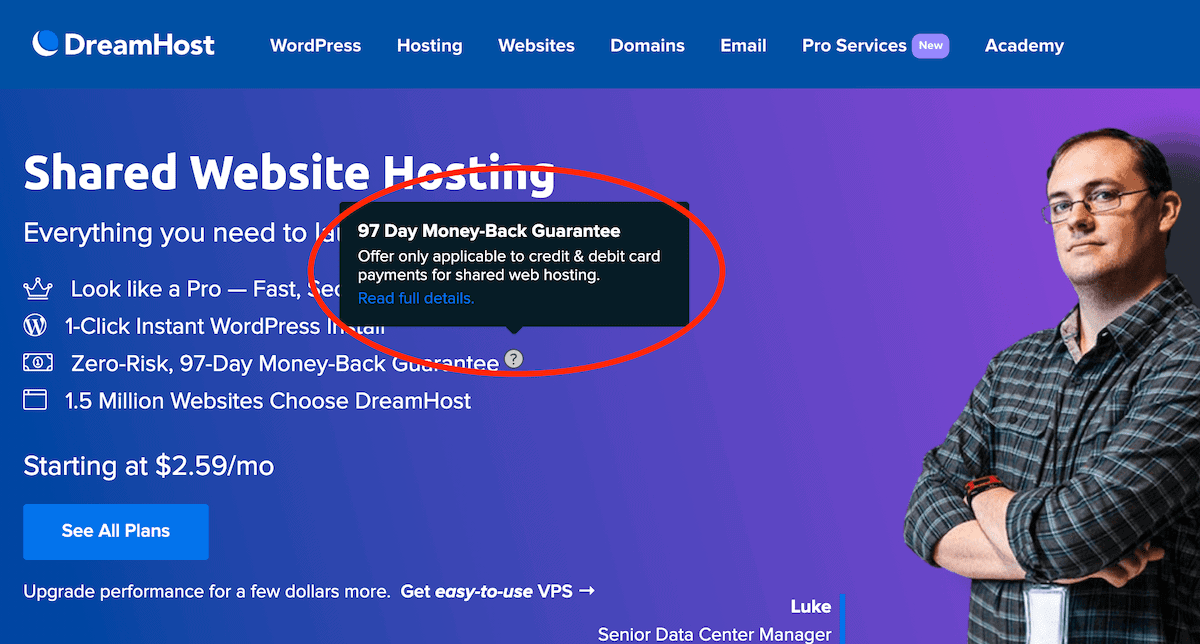Go to the Academy page
Viewport: 1200px width, 644px height.
pos(1024,45)
